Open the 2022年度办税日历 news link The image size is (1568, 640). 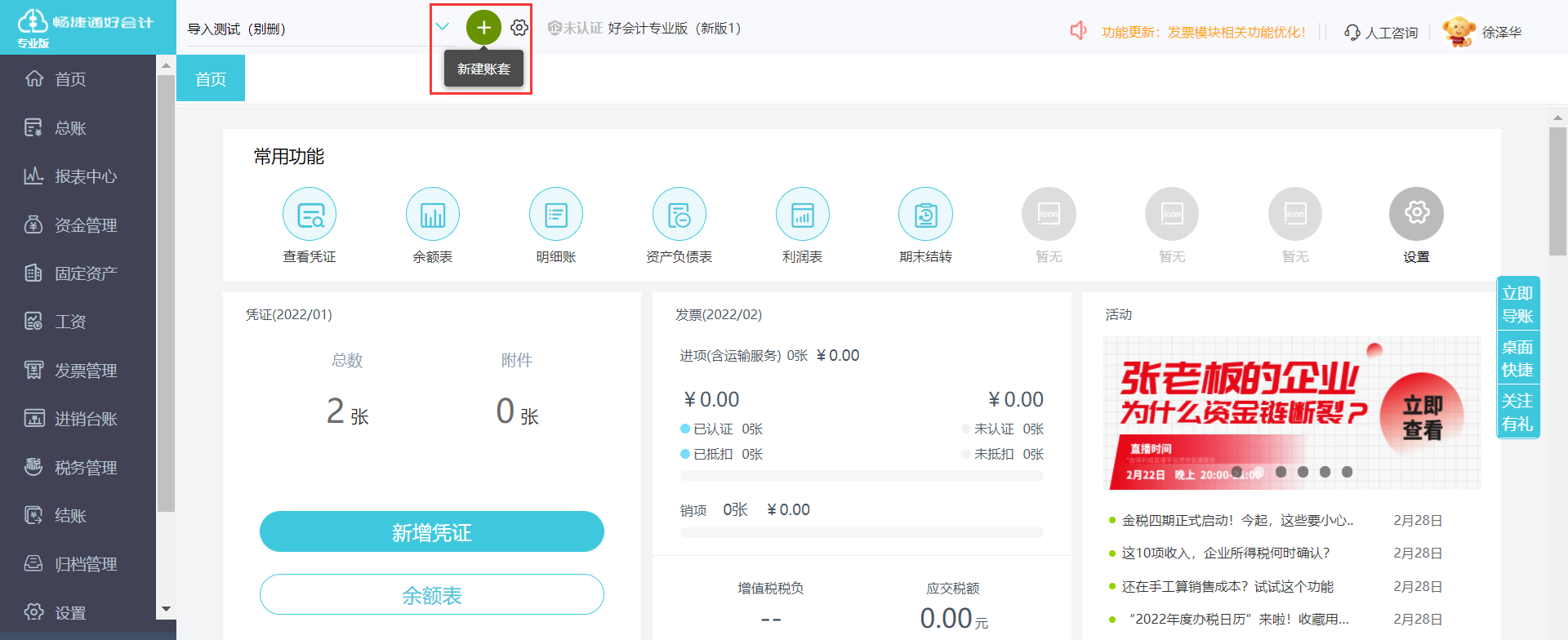tap(1239, 620)
